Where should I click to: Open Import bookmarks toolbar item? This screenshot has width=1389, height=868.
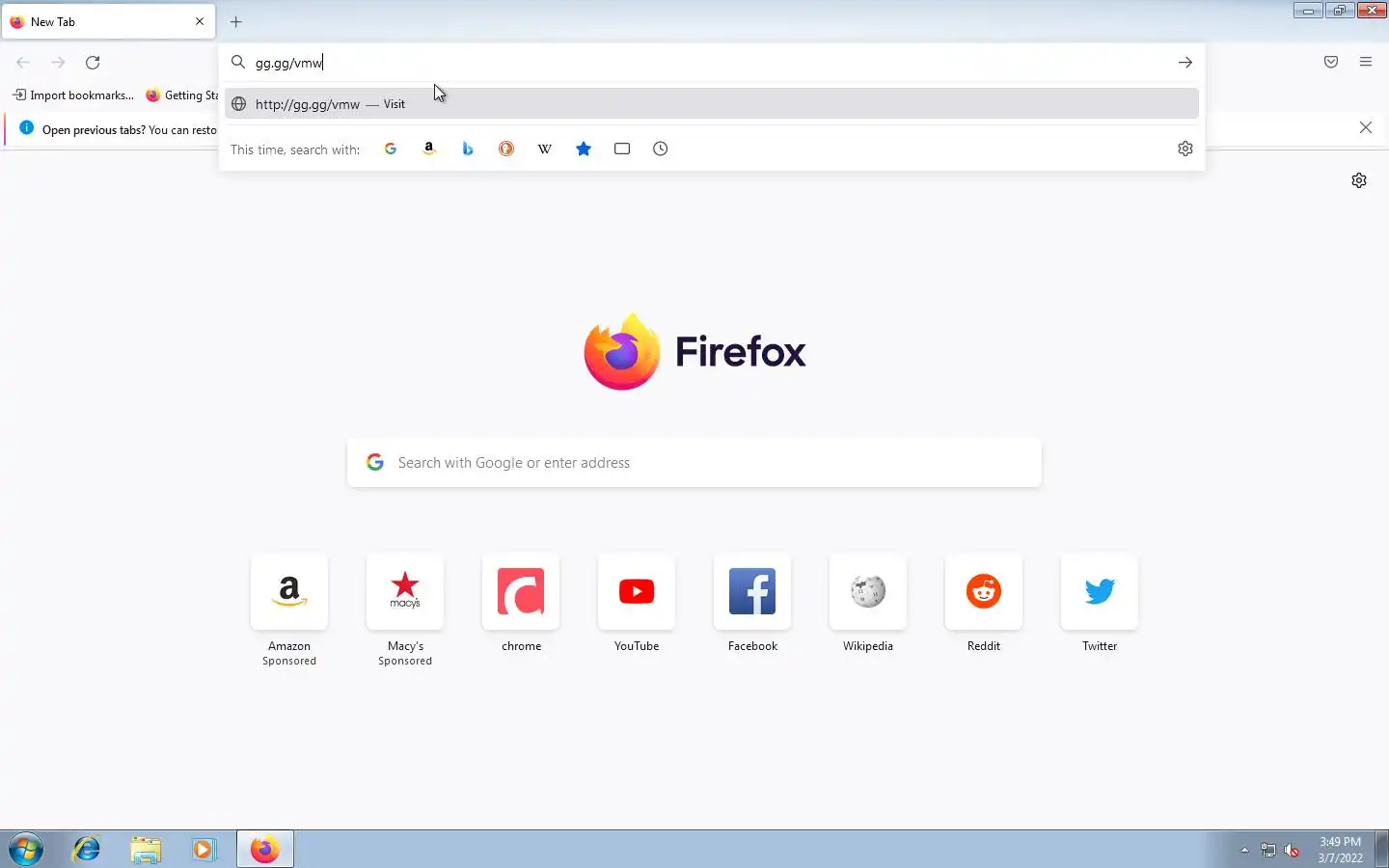(73, 95)
